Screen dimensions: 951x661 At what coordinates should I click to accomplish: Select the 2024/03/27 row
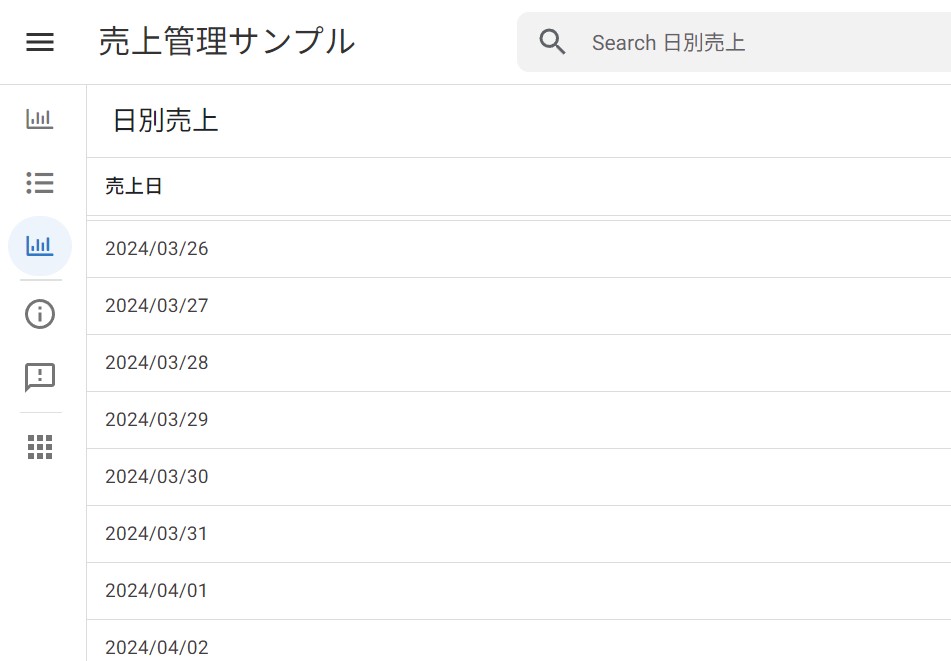click(157, 306)
